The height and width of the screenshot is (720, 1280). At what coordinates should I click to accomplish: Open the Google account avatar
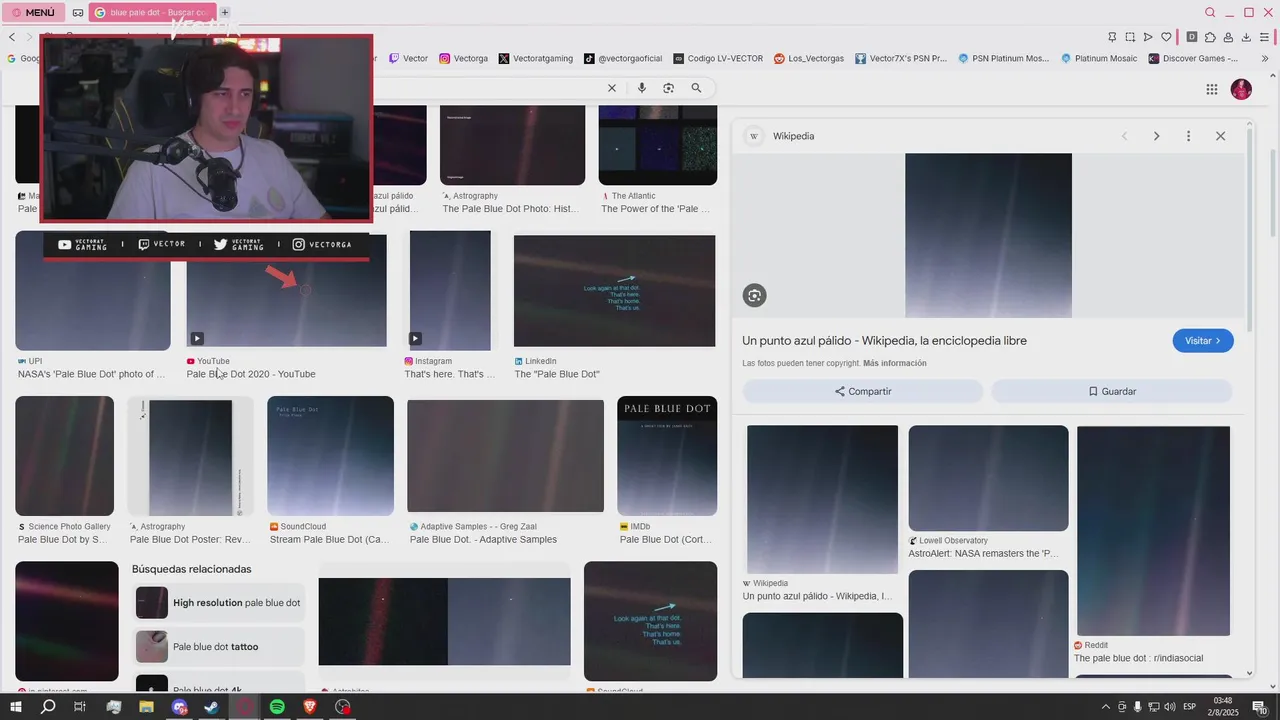[1241, 89]
